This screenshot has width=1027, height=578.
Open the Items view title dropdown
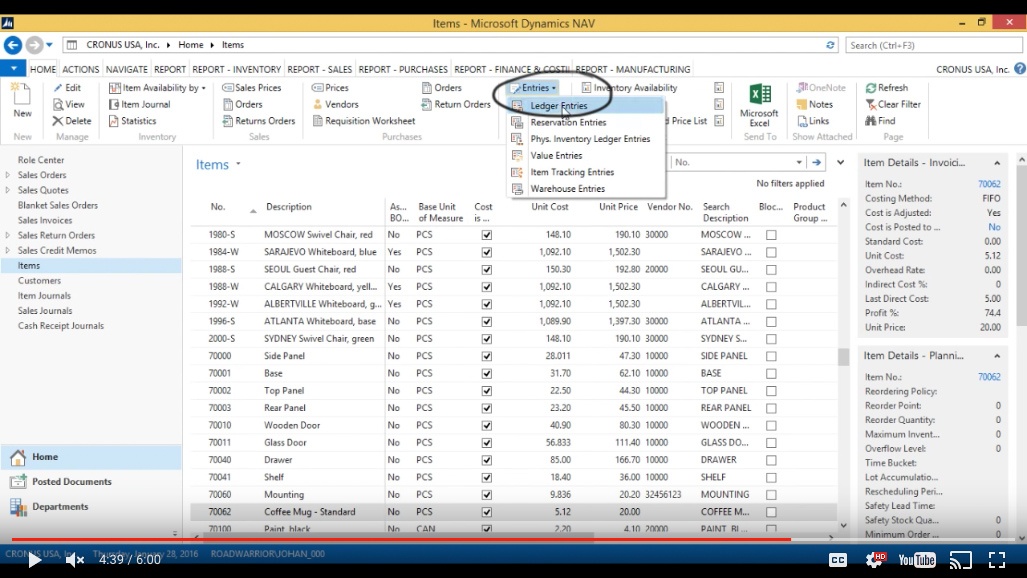pyautogui.click(x=238, y=164)
